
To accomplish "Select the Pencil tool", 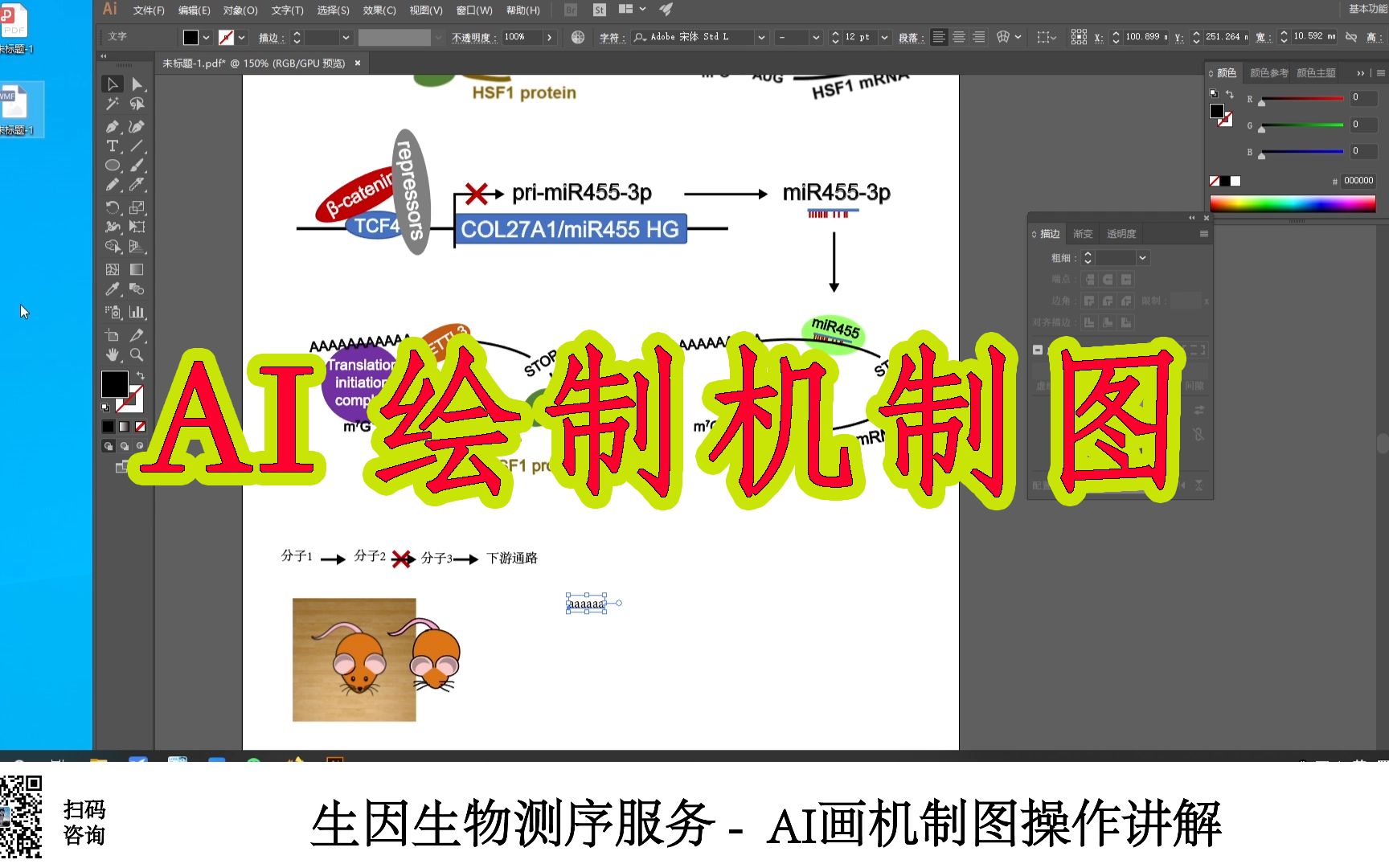I will (x=113, y=185).
